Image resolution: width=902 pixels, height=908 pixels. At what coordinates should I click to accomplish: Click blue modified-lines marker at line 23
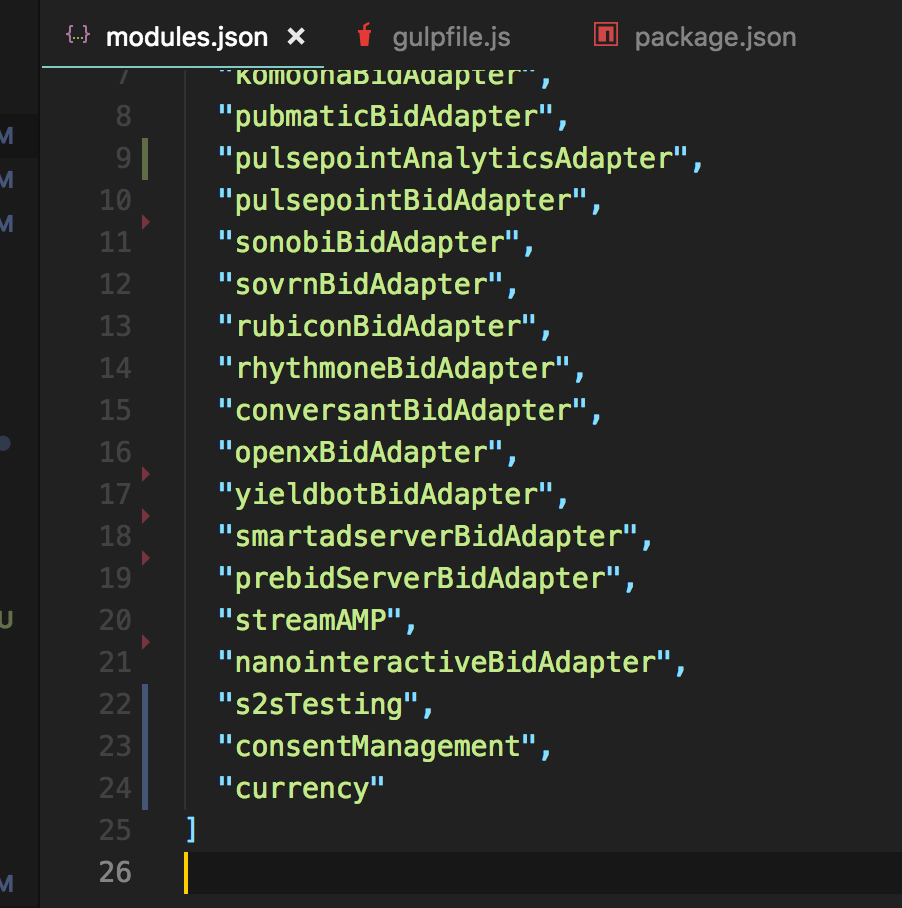[x=145, y=746]
